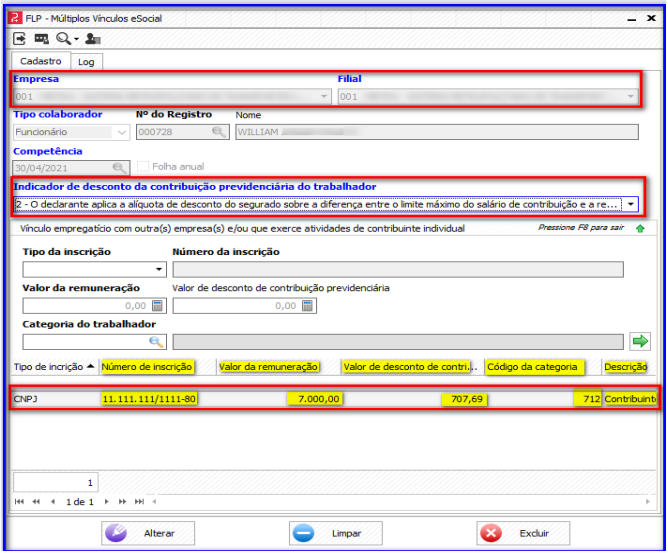This screenshot has width=668, height=553.
Task: Click the Número de inscrição column header
Action: click(x=147, y=367)
